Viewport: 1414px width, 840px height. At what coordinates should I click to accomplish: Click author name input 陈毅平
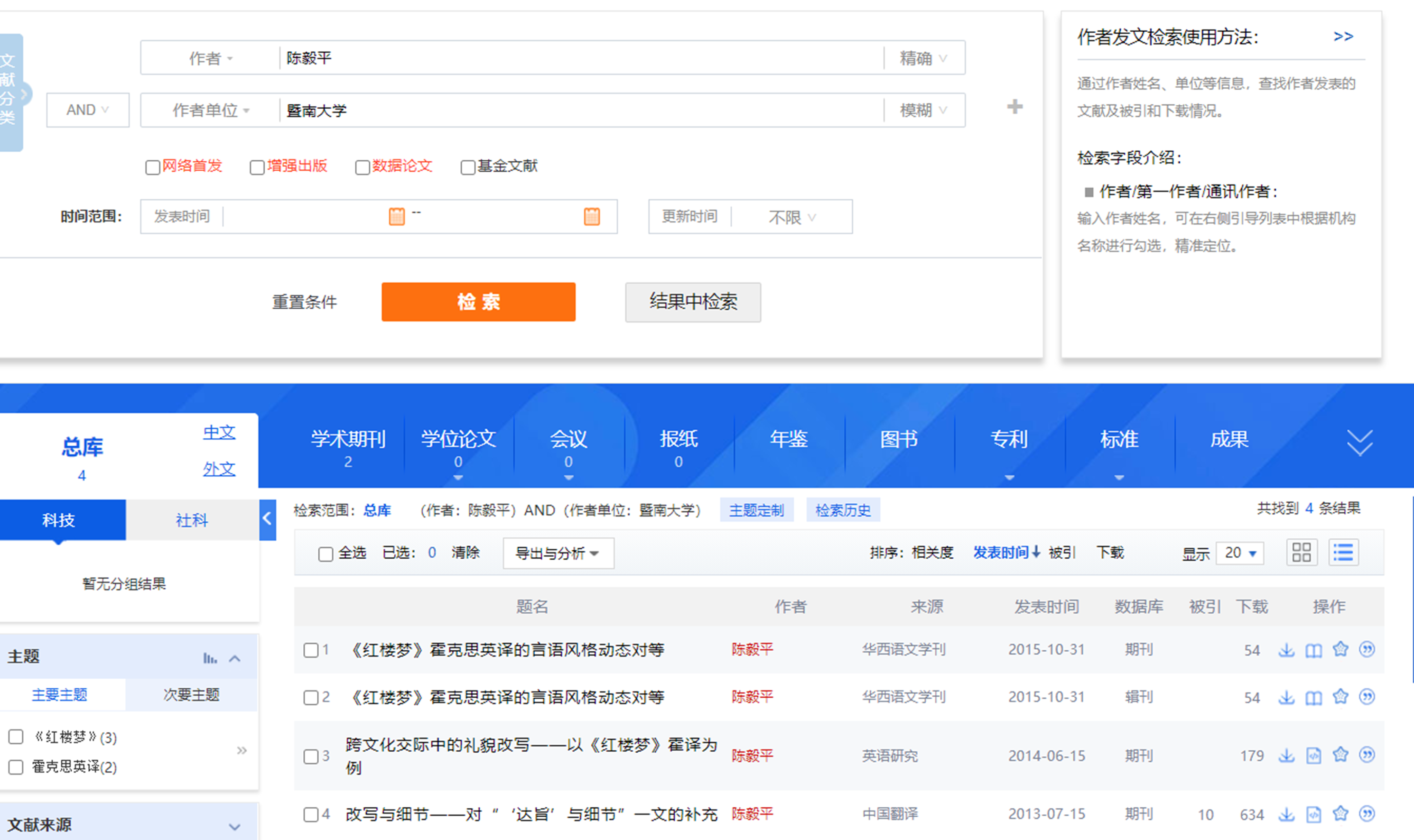point(581,58)
